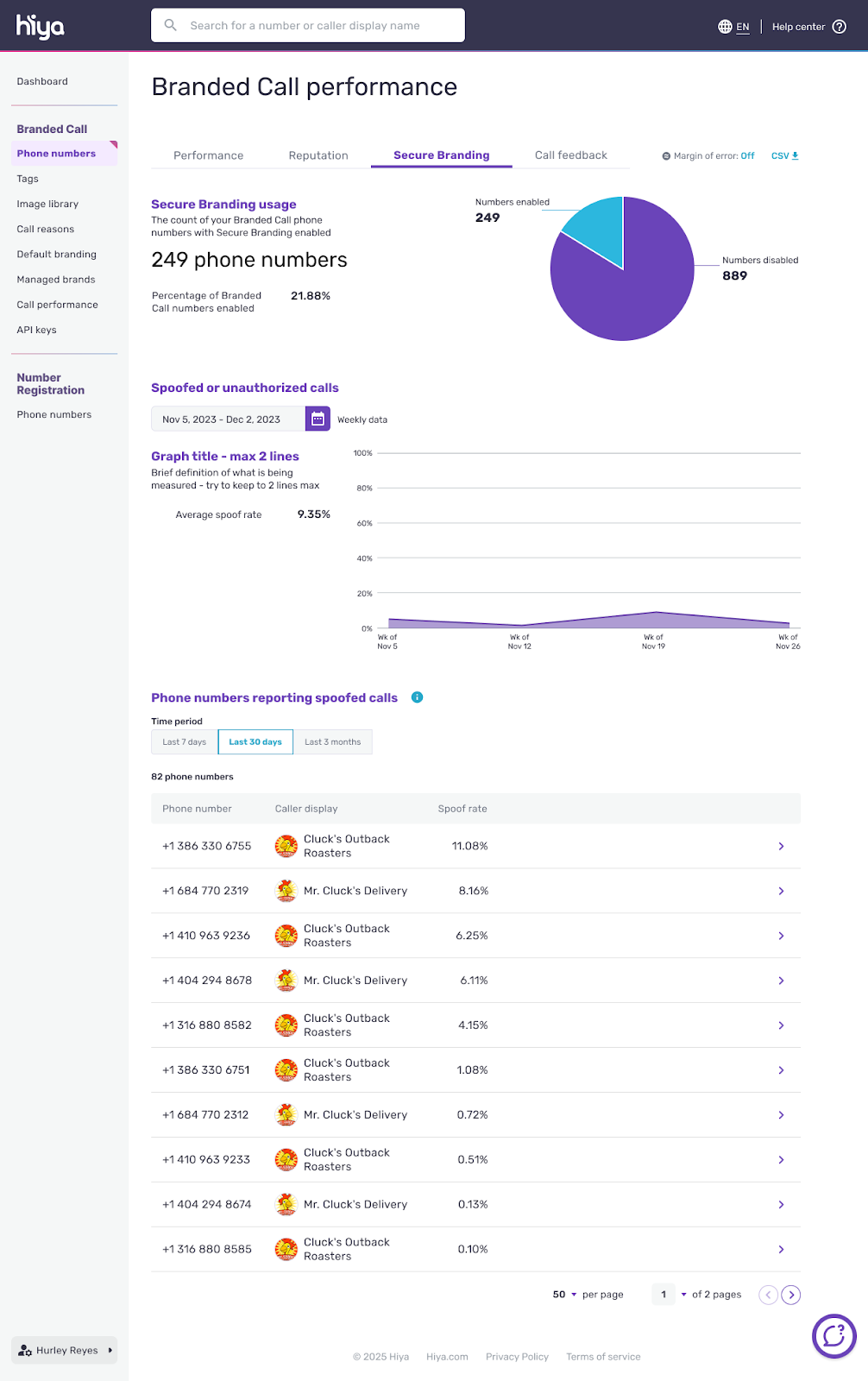The height and width of the screenshot is (1381, 868).
Task: Click the Help center question mark icon
Action: pos(839,27)
